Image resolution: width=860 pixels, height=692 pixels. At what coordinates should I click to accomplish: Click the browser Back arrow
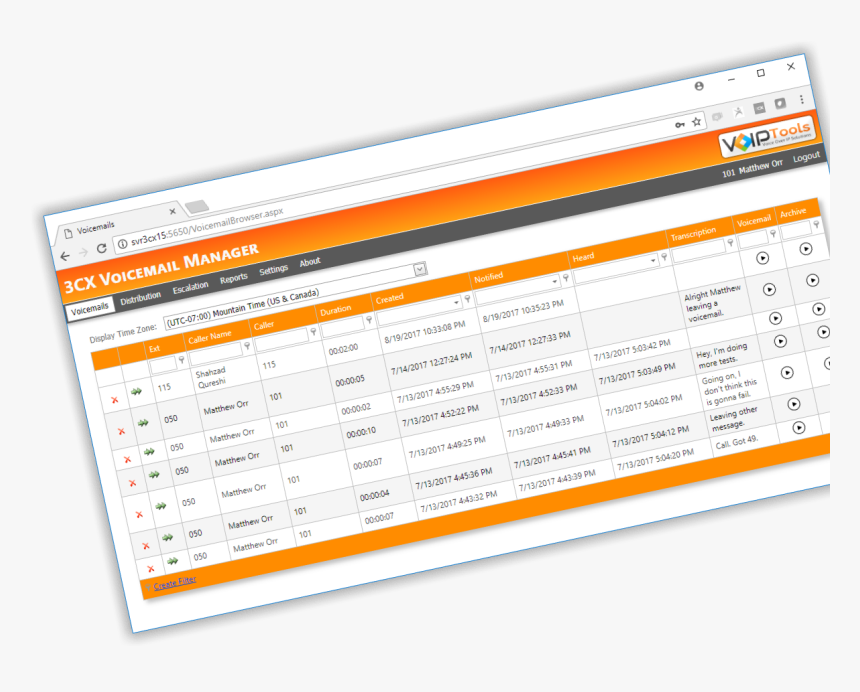(65, 256)
